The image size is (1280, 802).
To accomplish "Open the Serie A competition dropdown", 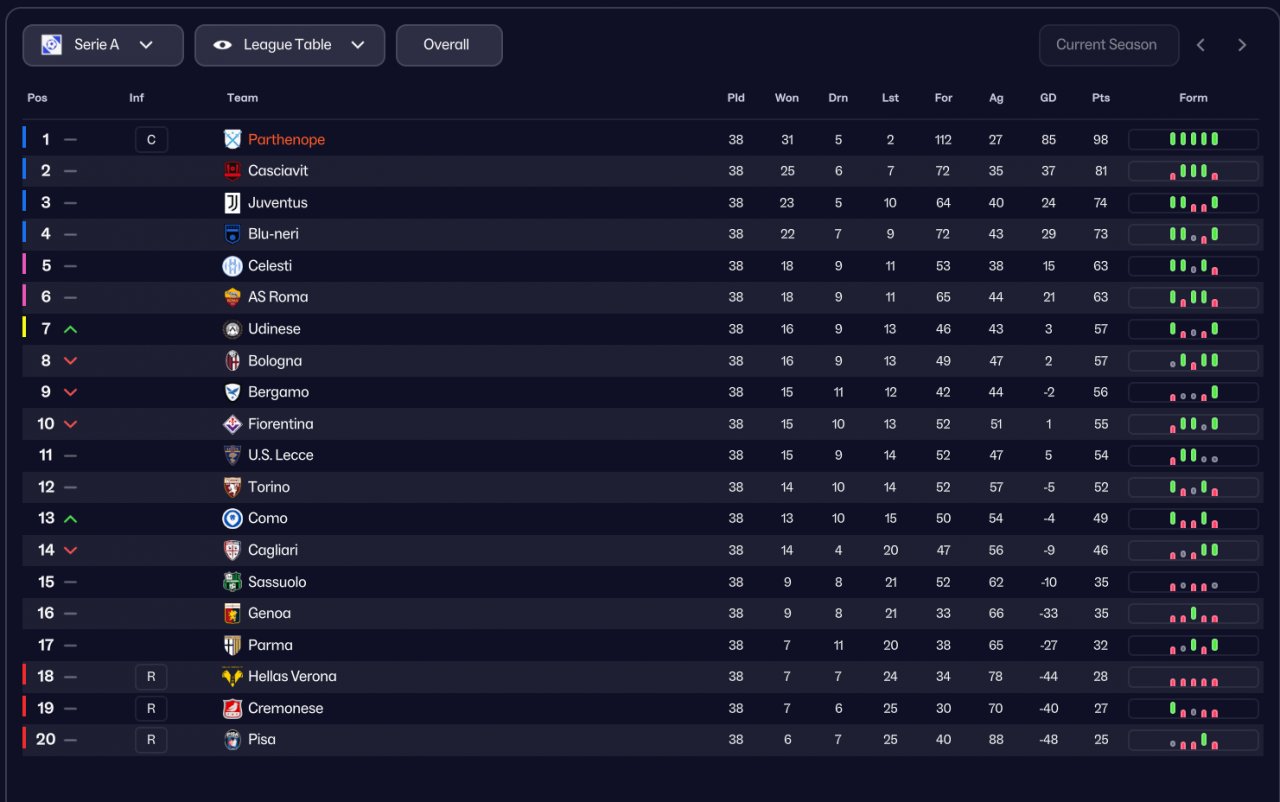I will [x=103, y=45].
